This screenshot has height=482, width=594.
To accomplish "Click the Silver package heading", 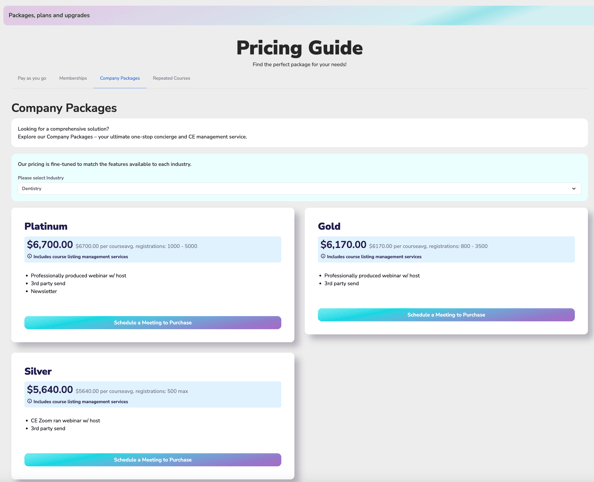I will point(38,372).
